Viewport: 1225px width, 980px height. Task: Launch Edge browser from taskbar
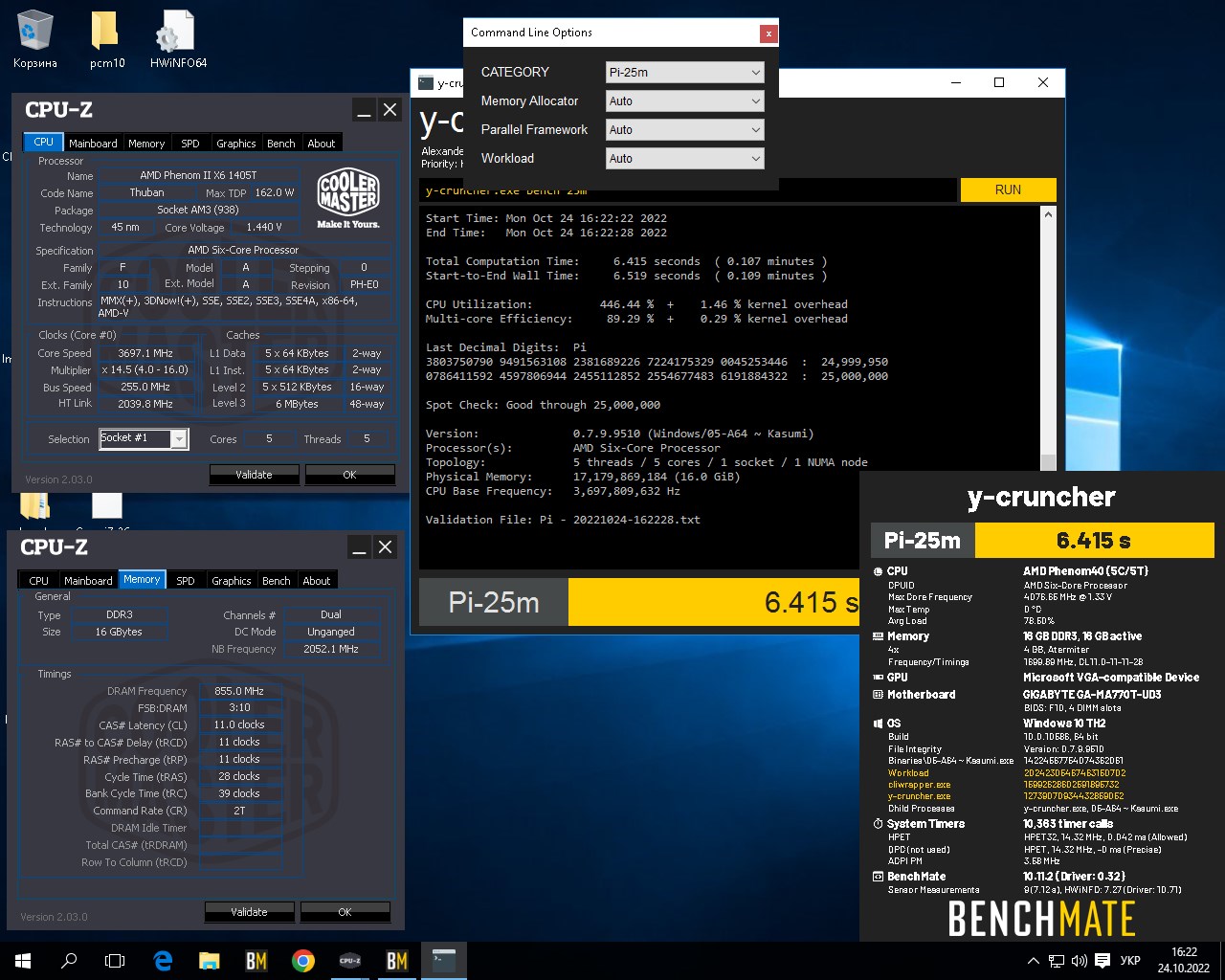coord(163,961)
